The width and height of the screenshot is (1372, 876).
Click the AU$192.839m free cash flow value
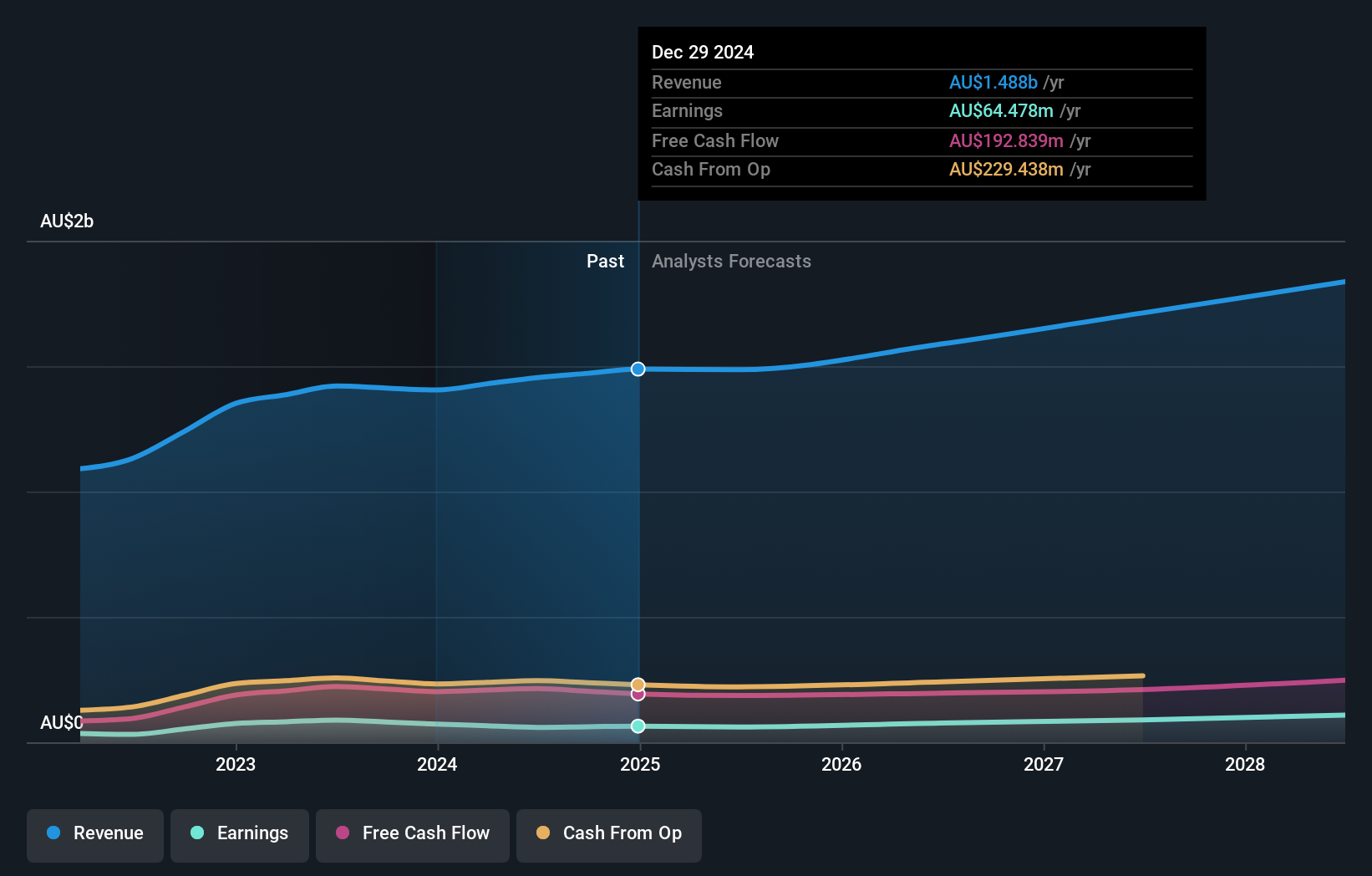pos(1006,140)
